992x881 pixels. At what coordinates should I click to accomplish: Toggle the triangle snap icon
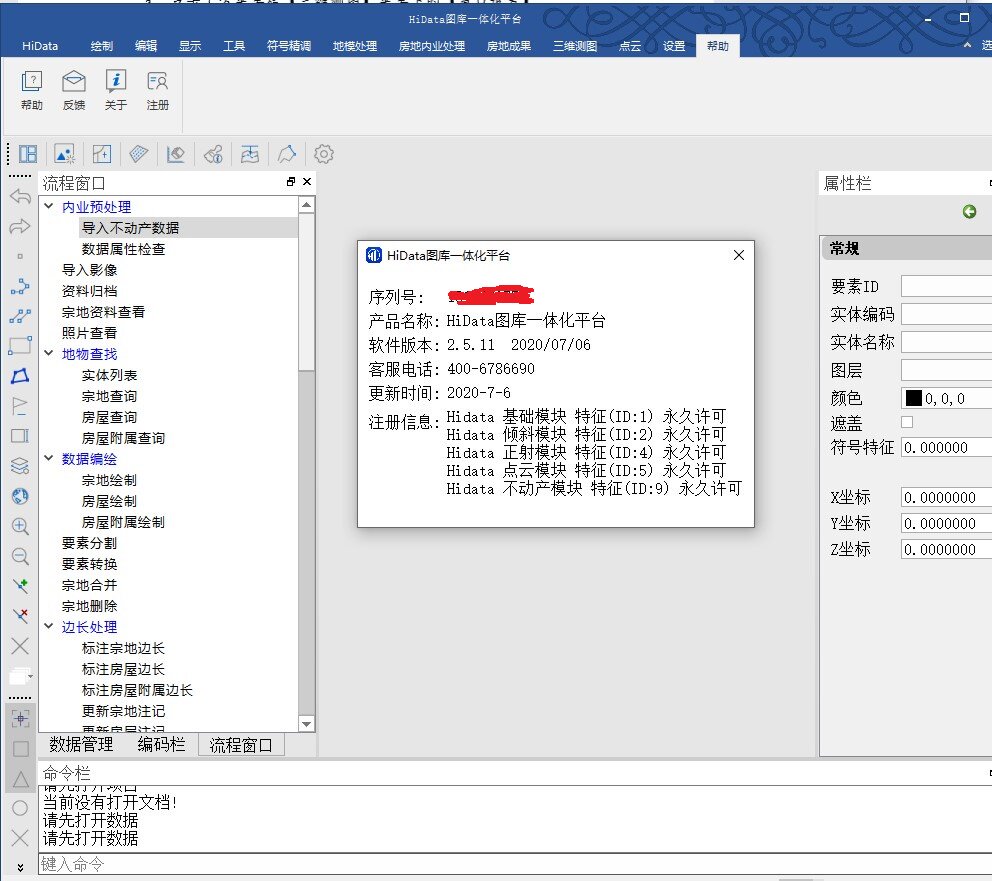point(20,779)
